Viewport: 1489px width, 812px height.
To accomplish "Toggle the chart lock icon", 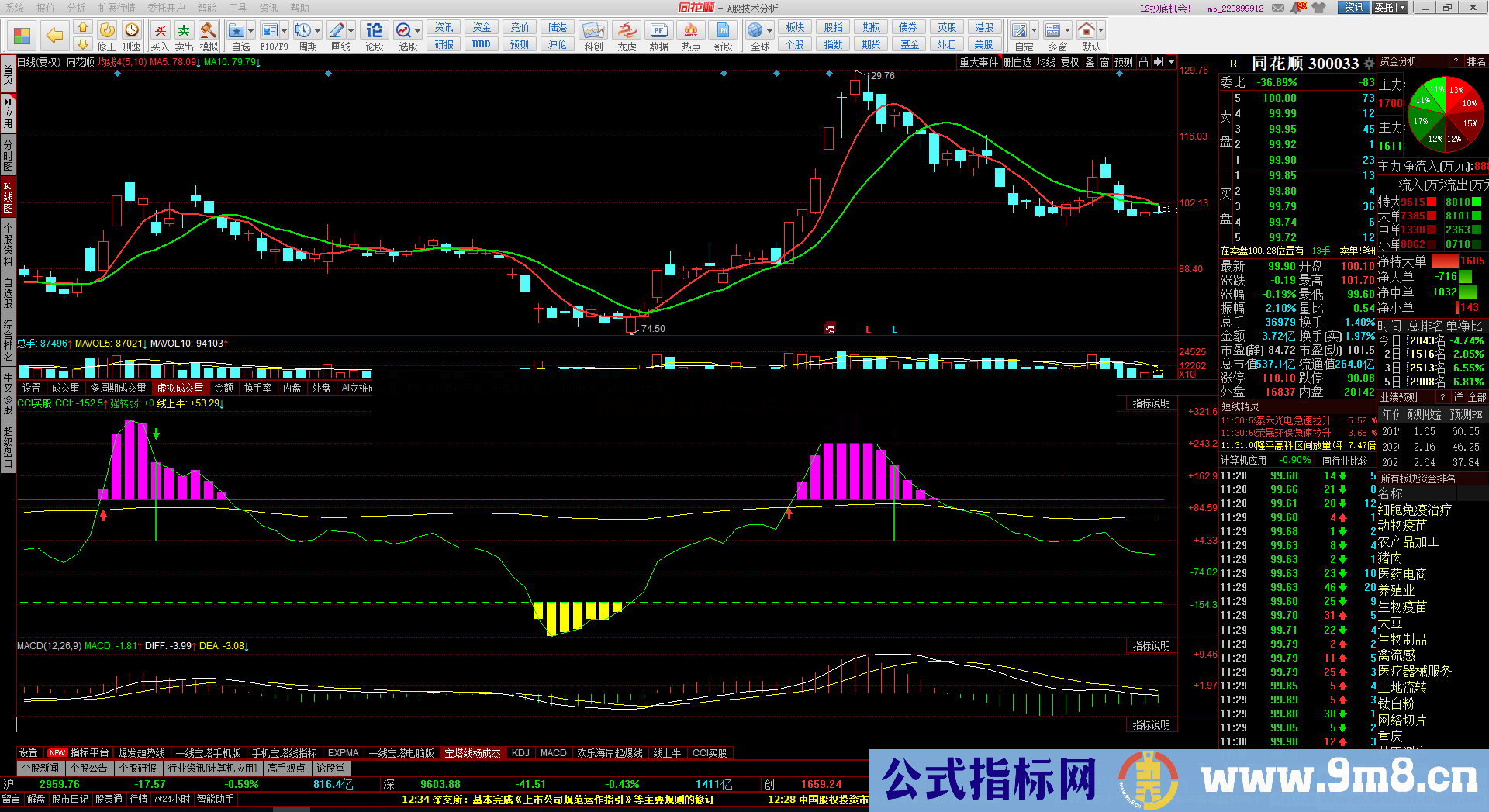I will point(1142,62).
